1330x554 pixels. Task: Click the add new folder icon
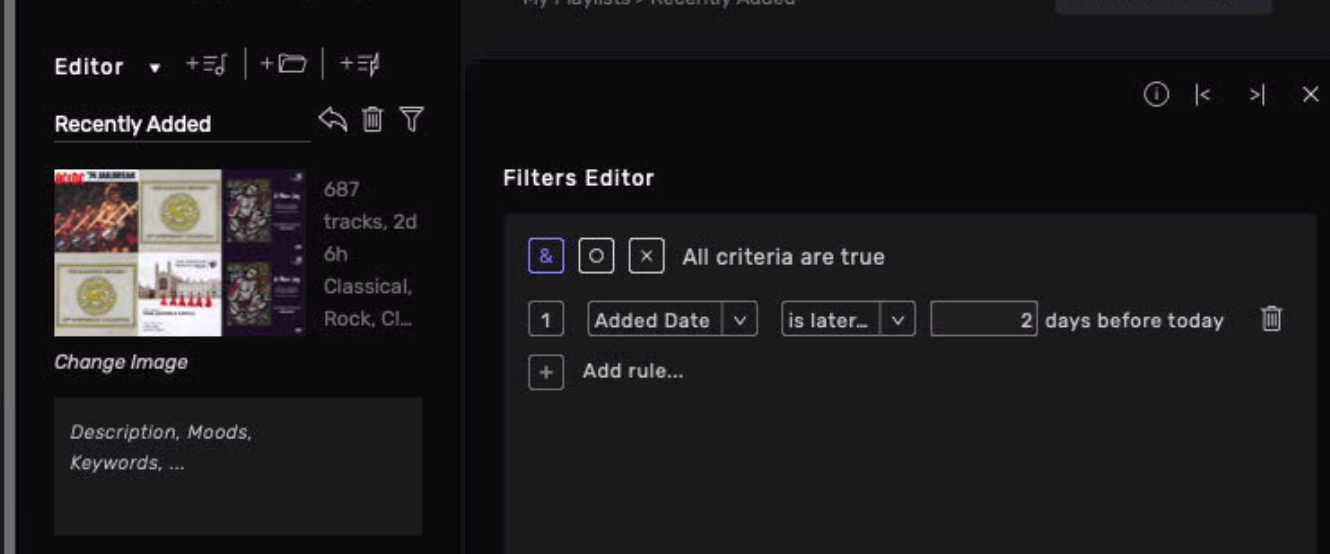click(x=283, y=65)
